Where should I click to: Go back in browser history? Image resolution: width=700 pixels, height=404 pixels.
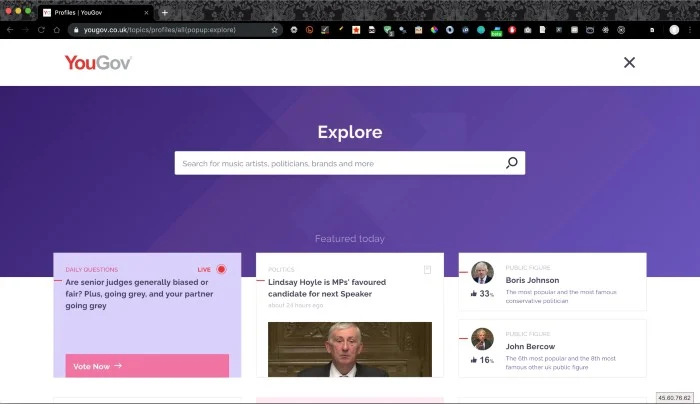pos(10,30)
